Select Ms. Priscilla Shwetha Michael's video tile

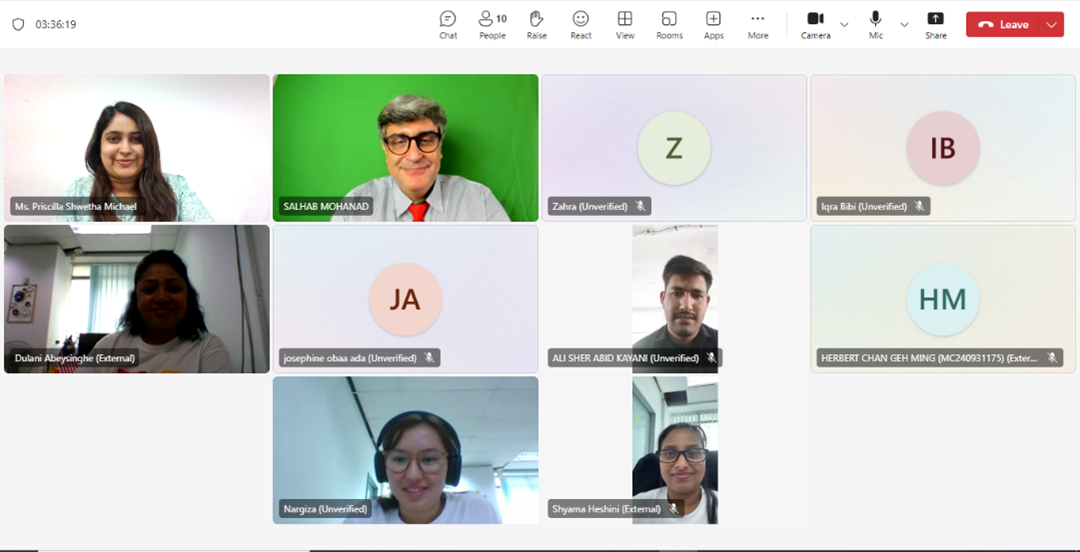136,148
